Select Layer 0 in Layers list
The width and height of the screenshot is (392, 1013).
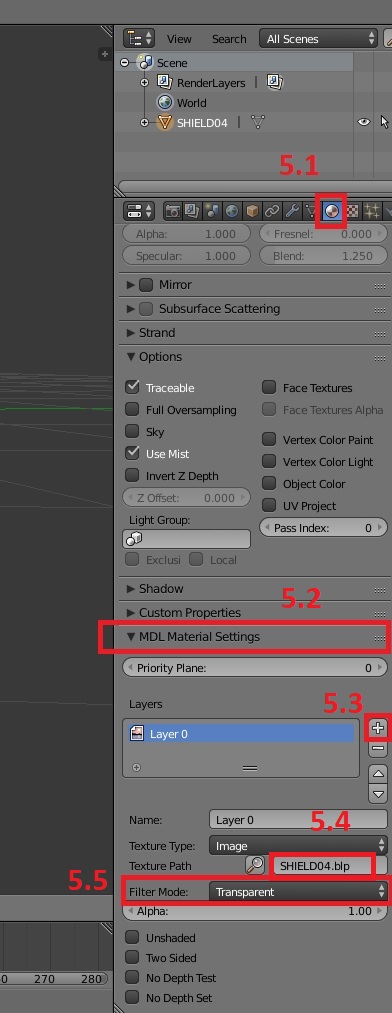[240, 733]
